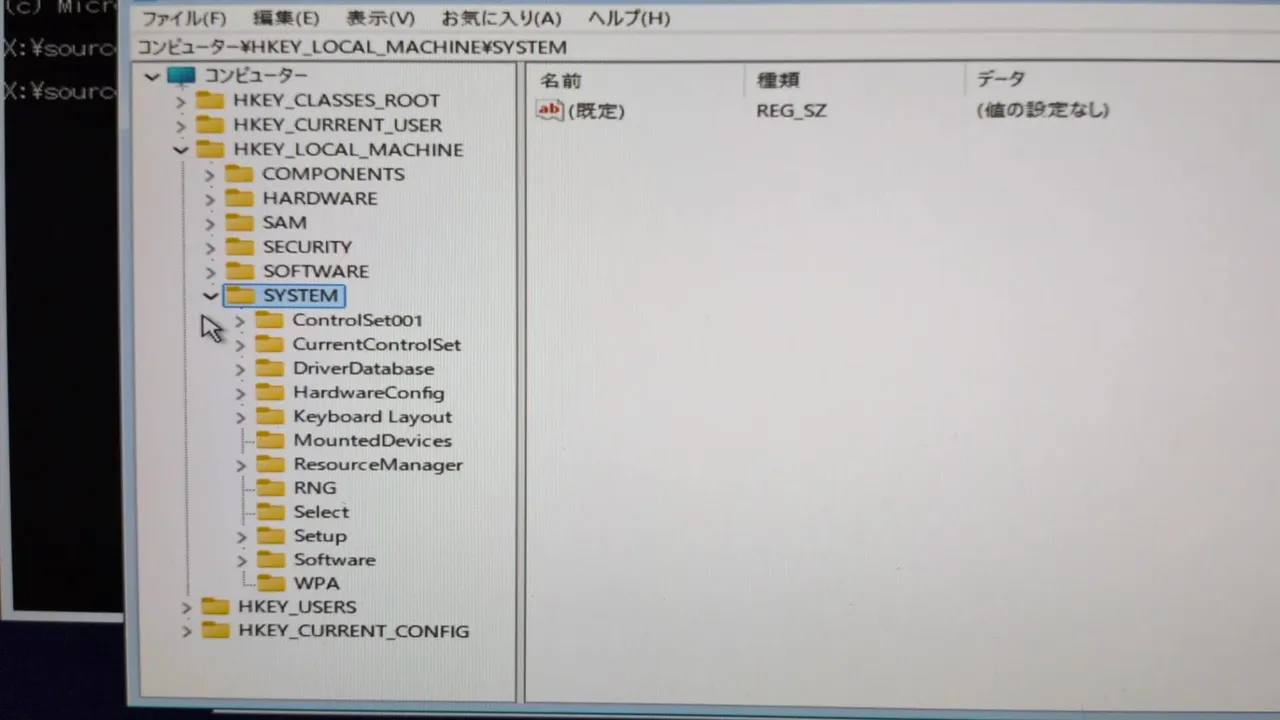1280x720 pixels.
Task: Select the (既定) value name
Action: tap(596, 111)
